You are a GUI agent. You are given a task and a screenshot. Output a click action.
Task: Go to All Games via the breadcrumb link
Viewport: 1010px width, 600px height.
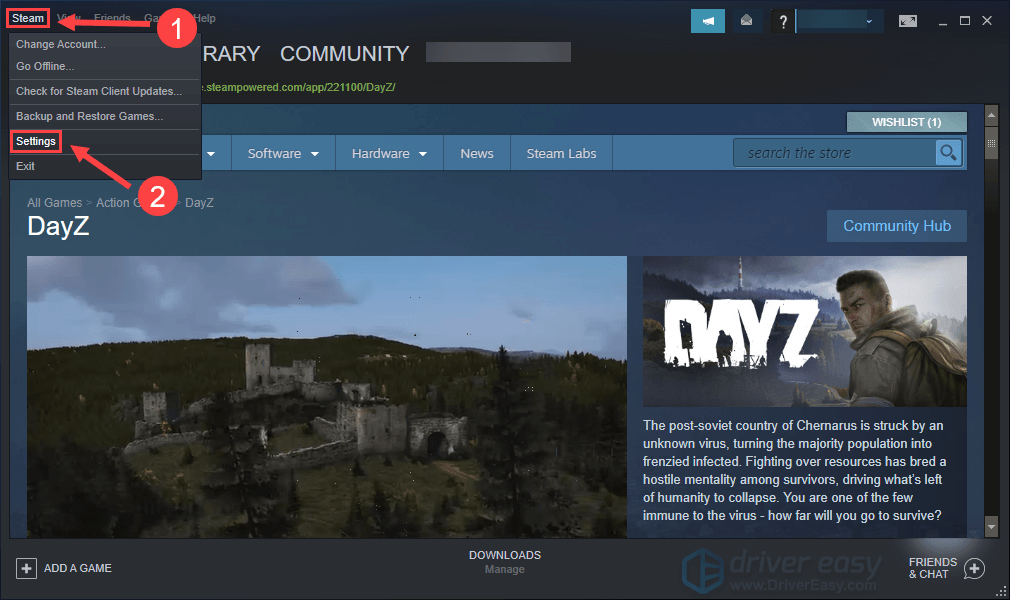[54, 202]
